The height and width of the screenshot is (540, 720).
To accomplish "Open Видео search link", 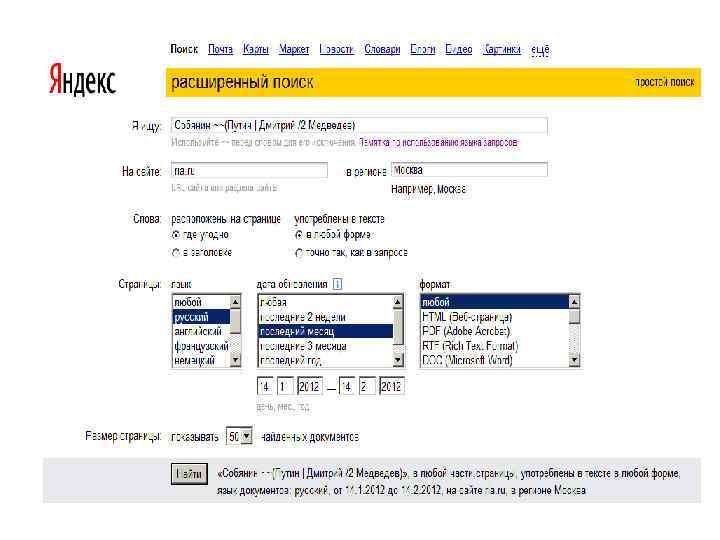I will point(459,49).
